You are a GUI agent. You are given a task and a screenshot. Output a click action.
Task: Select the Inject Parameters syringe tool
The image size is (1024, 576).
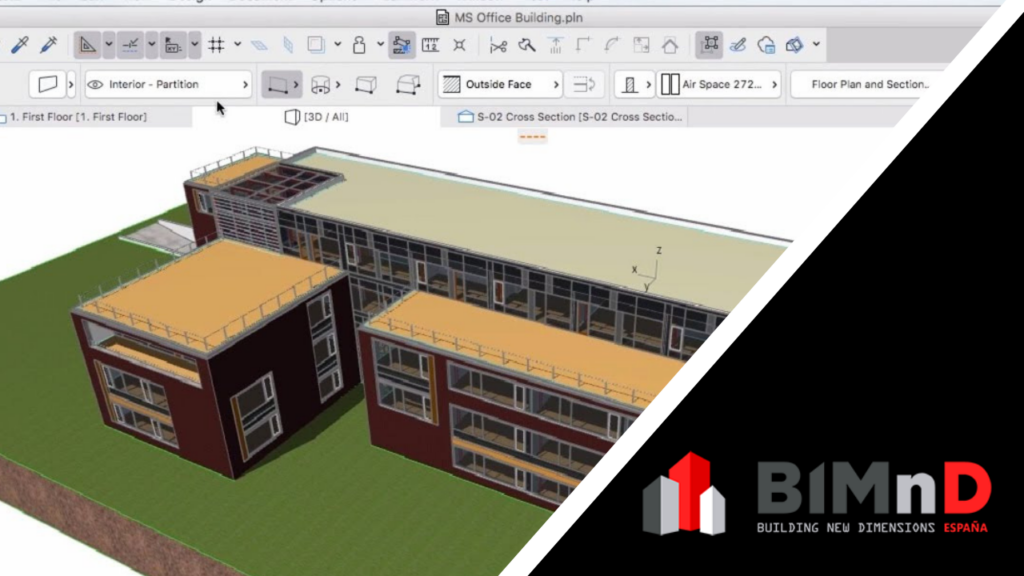point(48,45)
